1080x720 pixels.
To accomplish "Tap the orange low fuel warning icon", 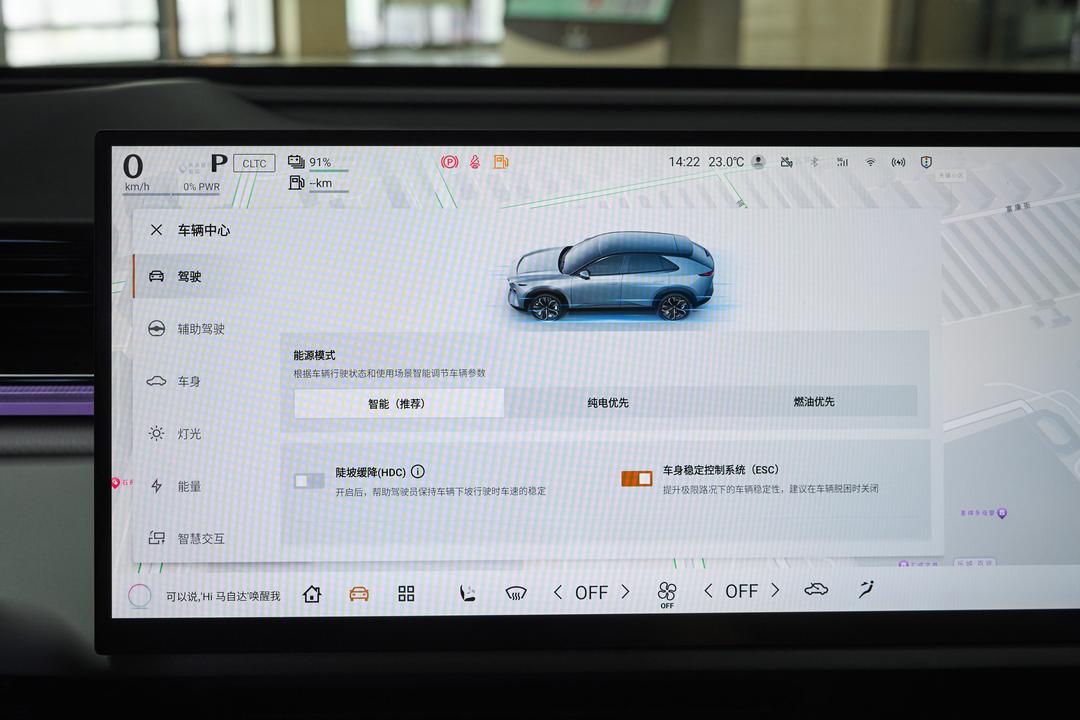I will [x=501, y=162].
